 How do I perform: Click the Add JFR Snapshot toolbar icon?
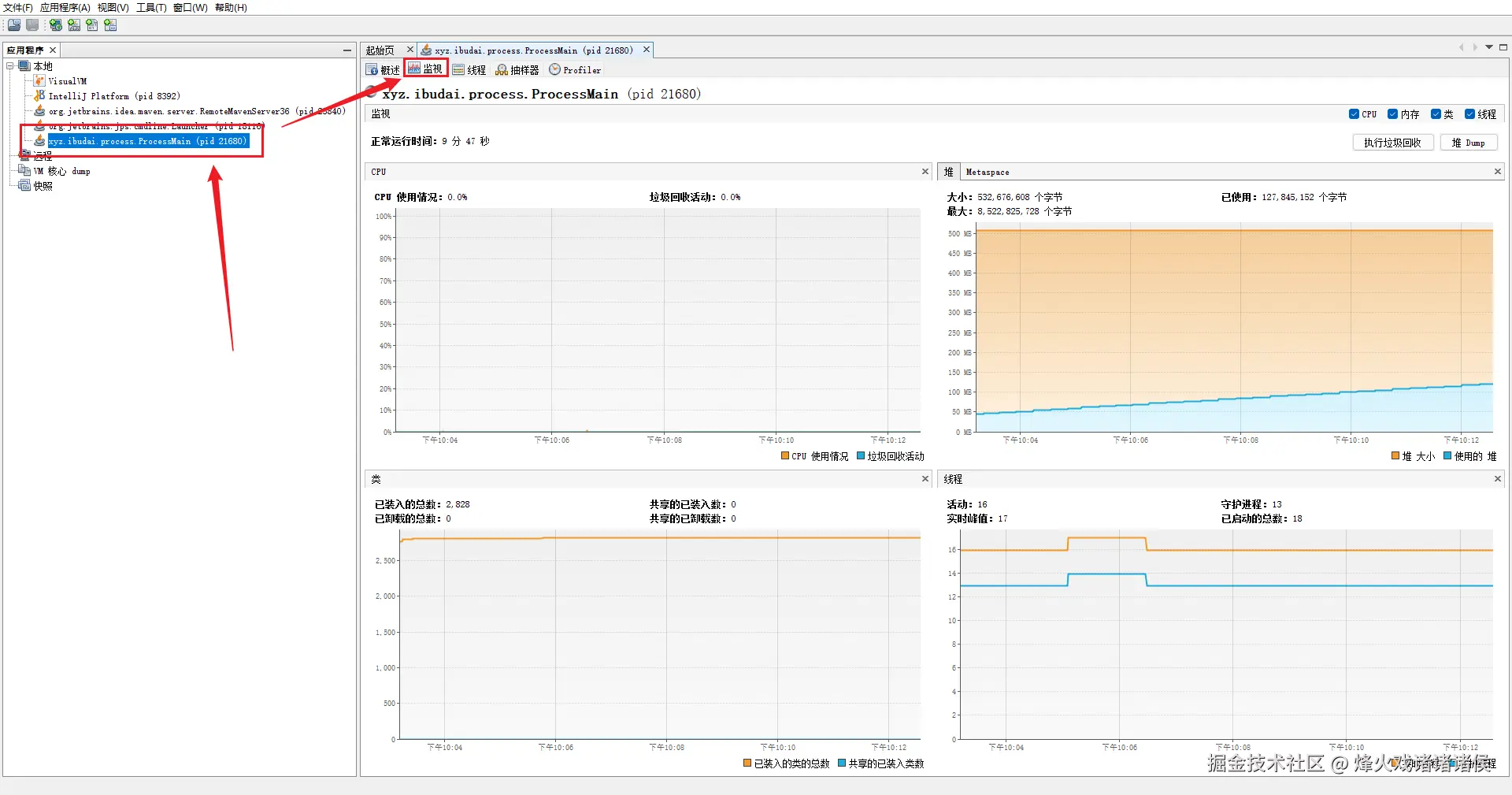pyautogui.click(x=110, y=25)
